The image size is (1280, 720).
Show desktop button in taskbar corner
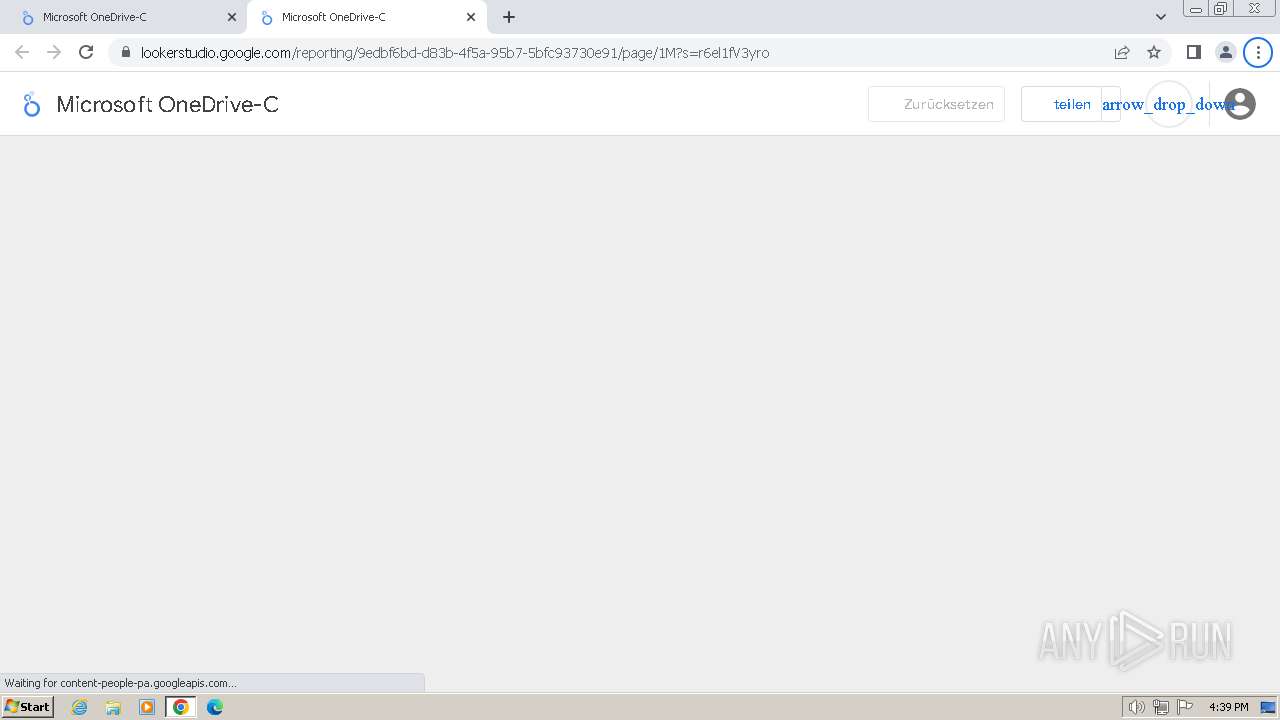point(1269,707)
